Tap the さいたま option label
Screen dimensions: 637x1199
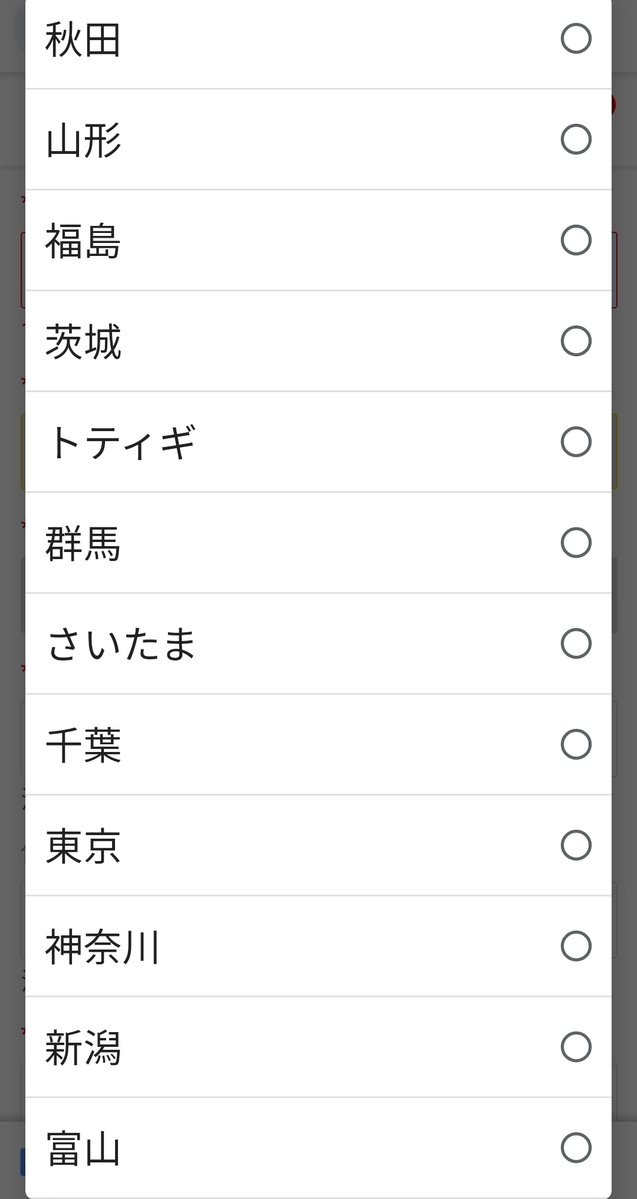click(121, 644)
